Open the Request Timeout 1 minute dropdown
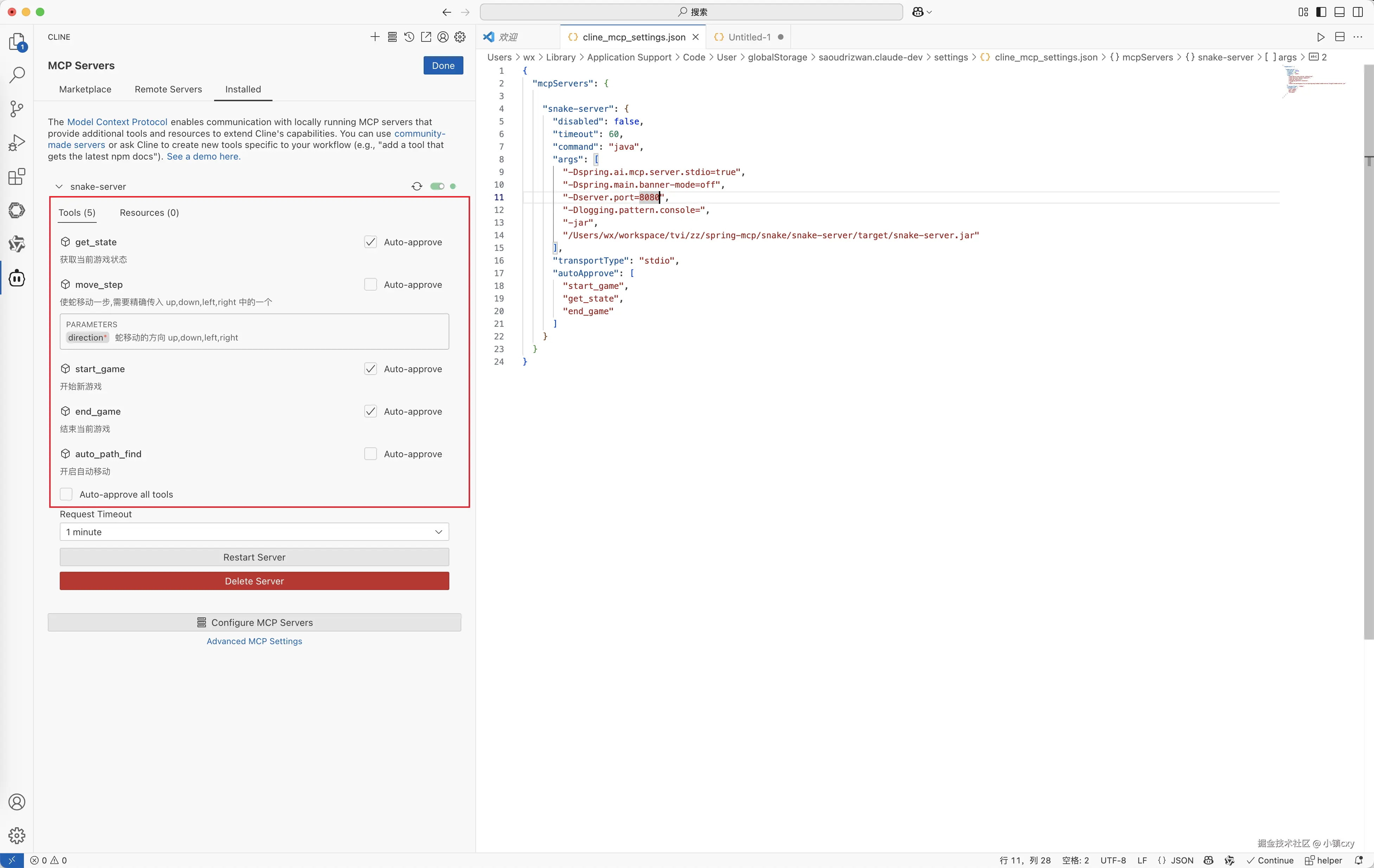 254,532
